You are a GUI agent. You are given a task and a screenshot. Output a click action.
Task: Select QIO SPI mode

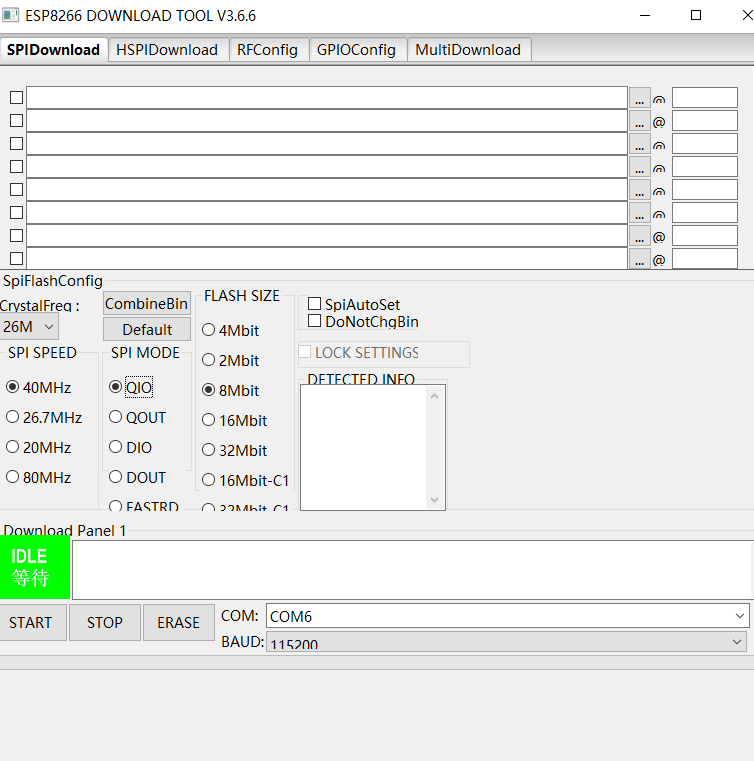pos(131,387)
